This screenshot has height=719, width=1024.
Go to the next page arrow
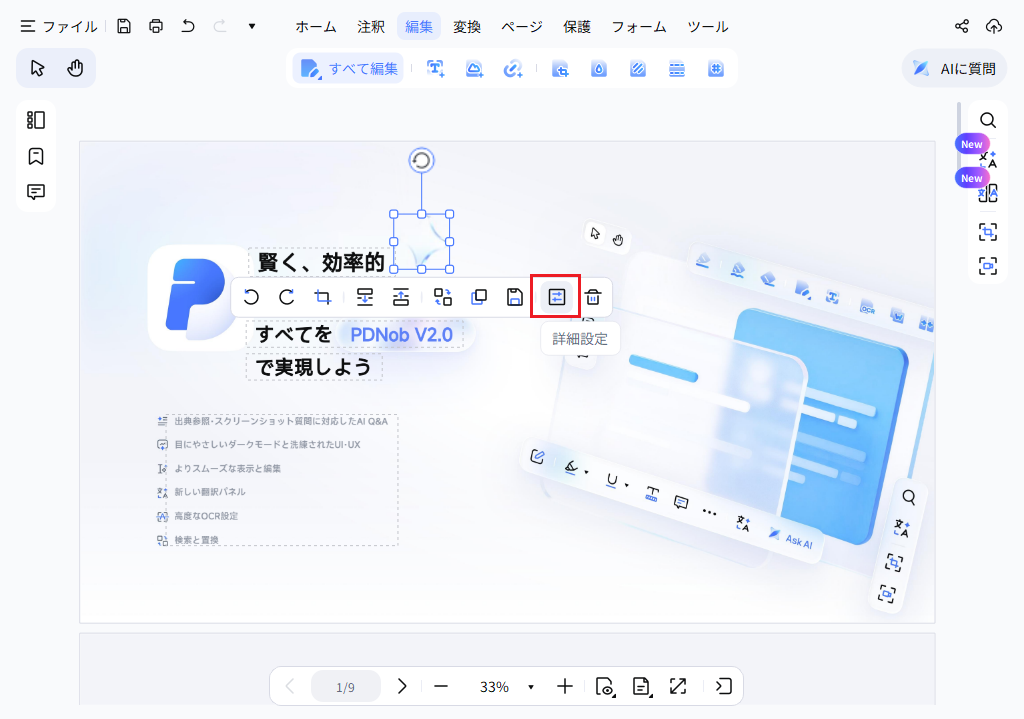tap(402, 686)
